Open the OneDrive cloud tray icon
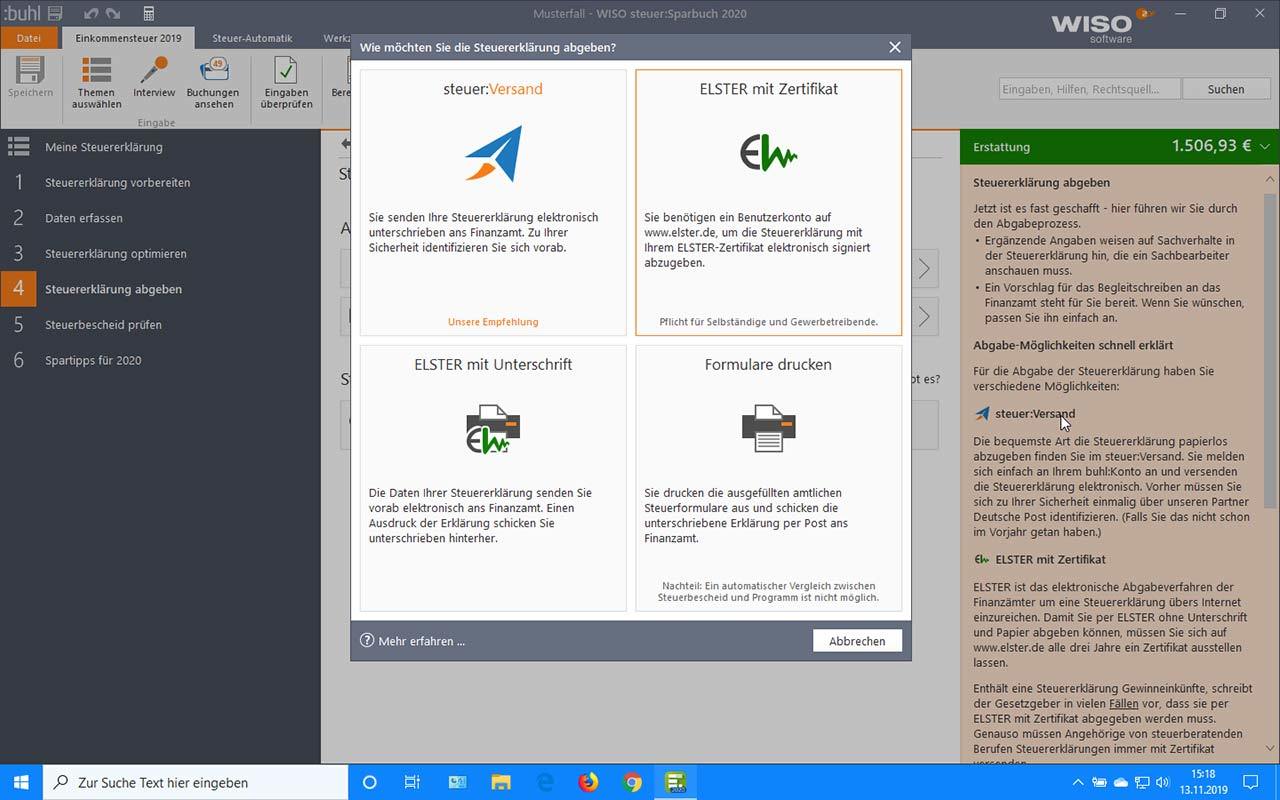 click(x=1121, y=782)
